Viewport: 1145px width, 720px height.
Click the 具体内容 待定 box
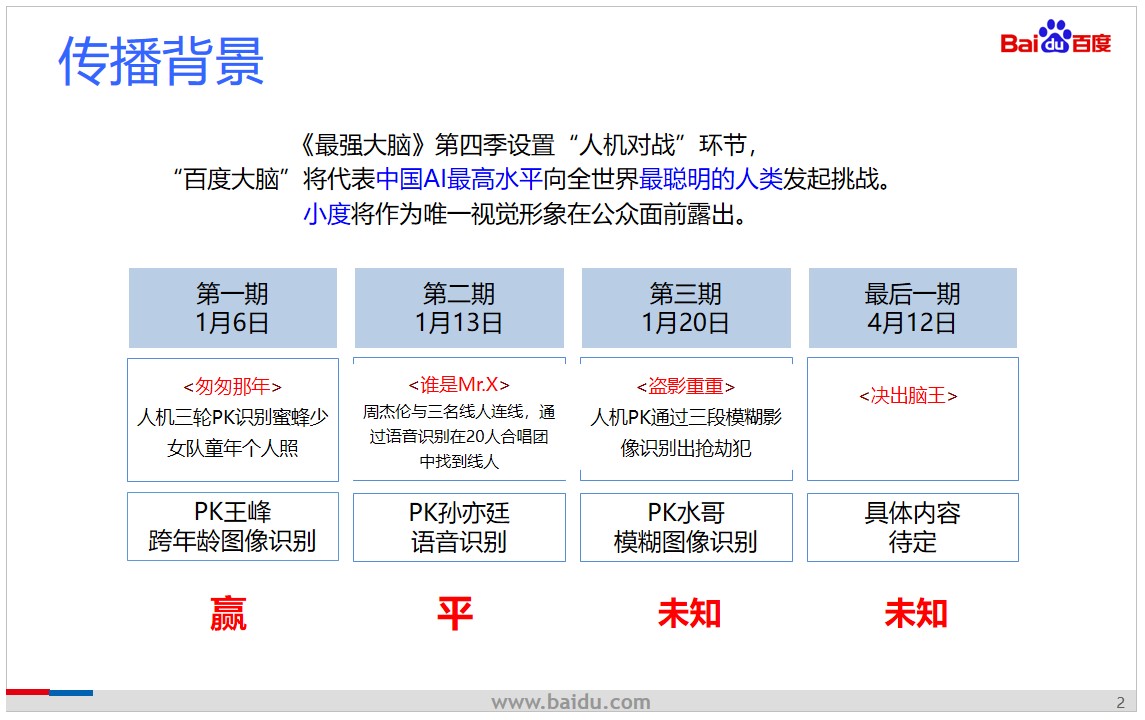913,527
